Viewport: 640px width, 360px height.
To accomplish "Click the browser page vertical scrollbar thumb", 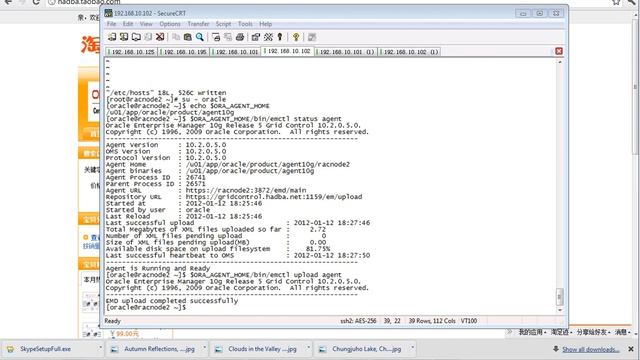I will pyautogui.click(x=636, y=86).
